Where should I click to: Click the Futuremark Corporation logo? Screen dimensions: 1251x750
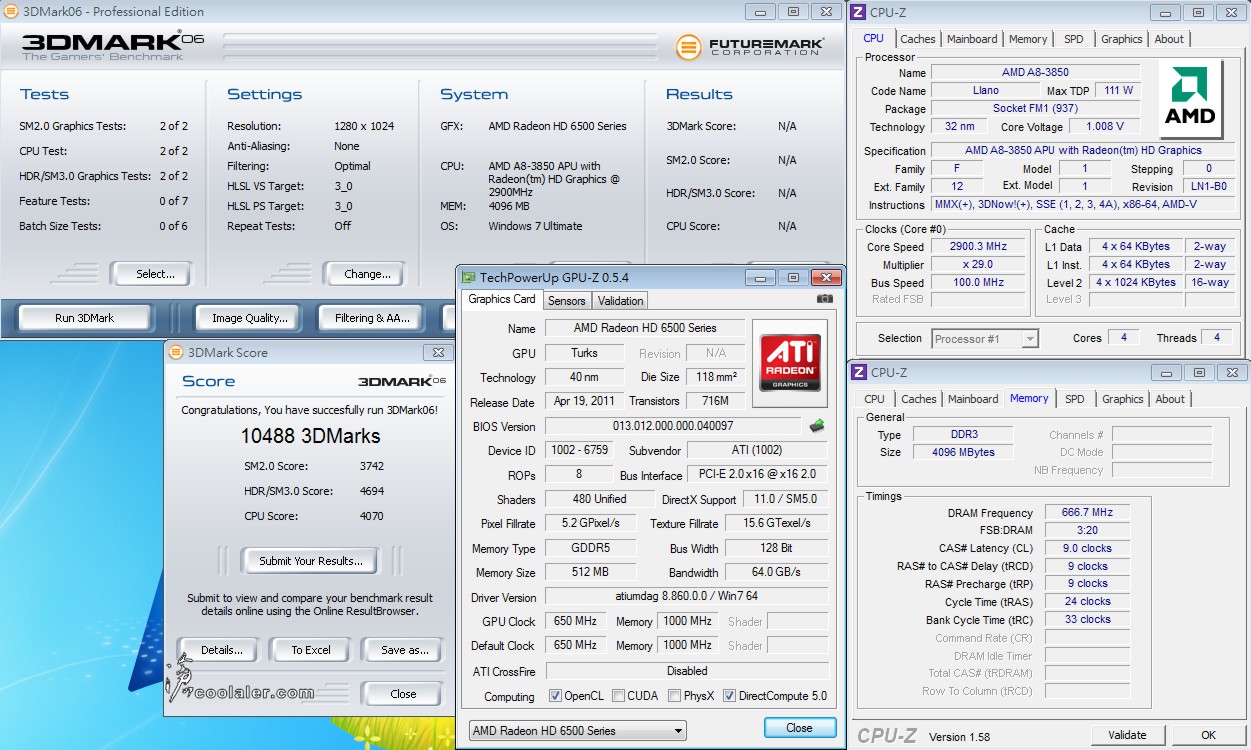[x=750, y=47]
